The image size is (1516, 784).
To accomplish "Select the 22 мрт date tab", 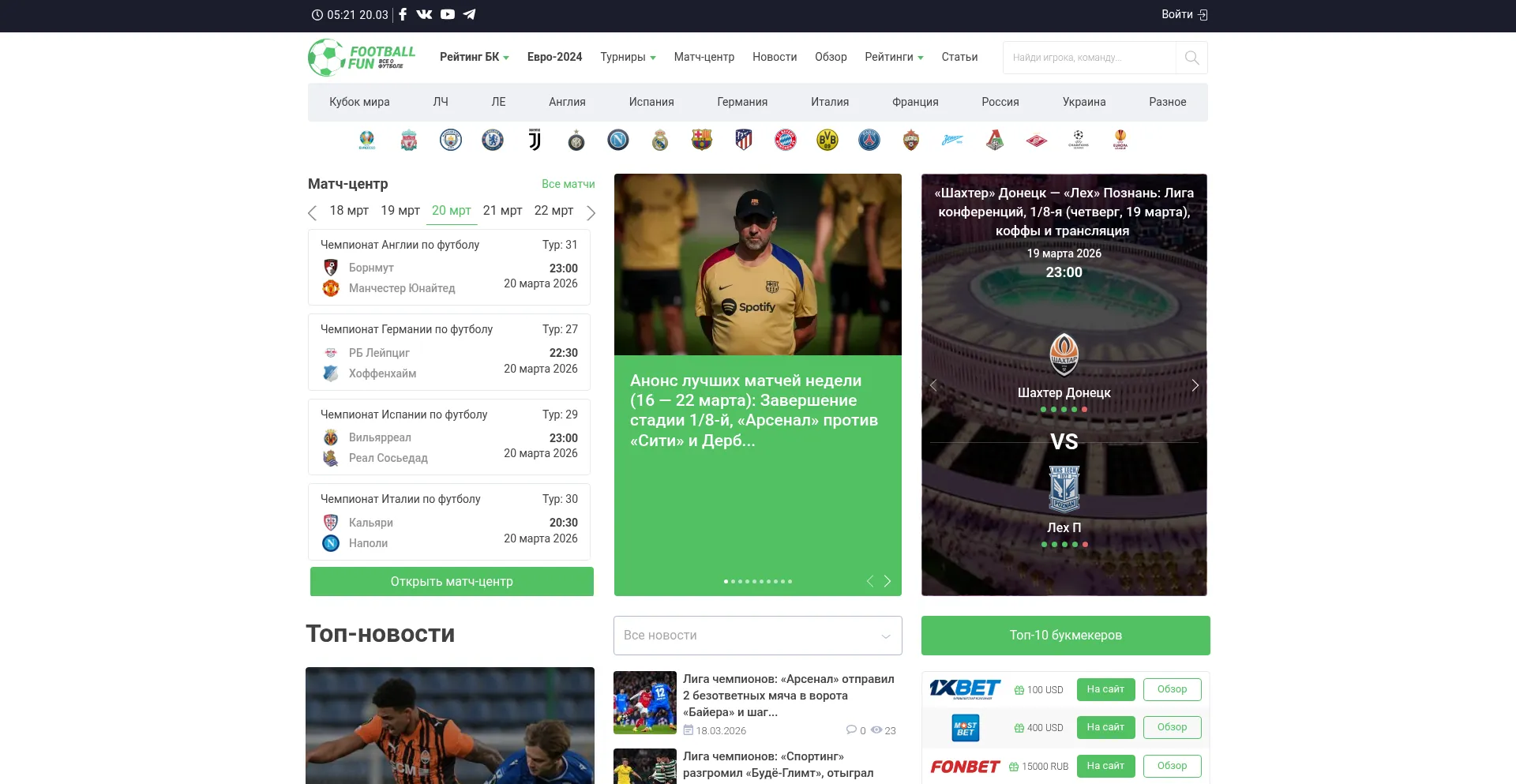I will coord(553,211).
